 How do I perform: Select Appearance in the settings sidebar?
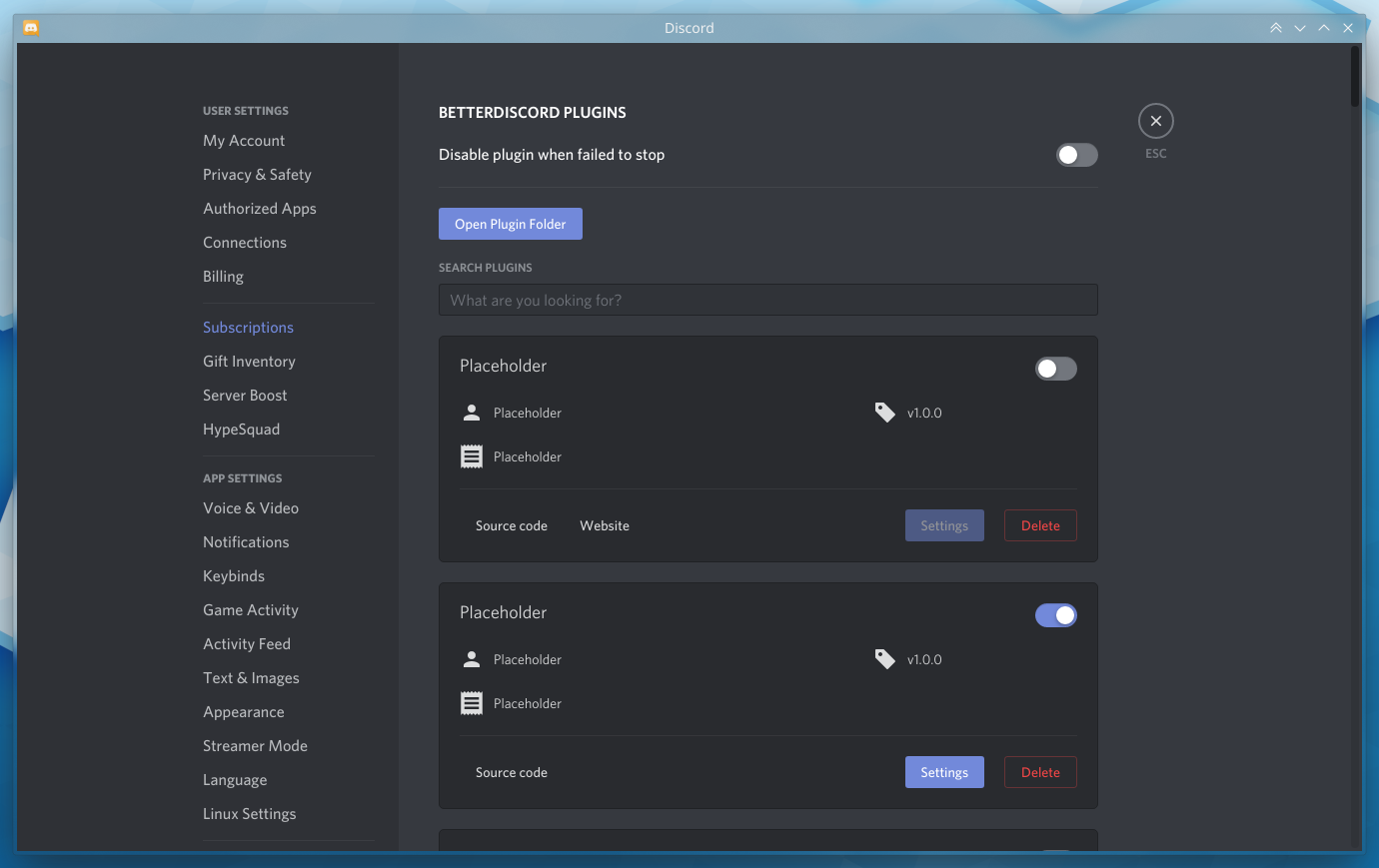coord(243,711)
